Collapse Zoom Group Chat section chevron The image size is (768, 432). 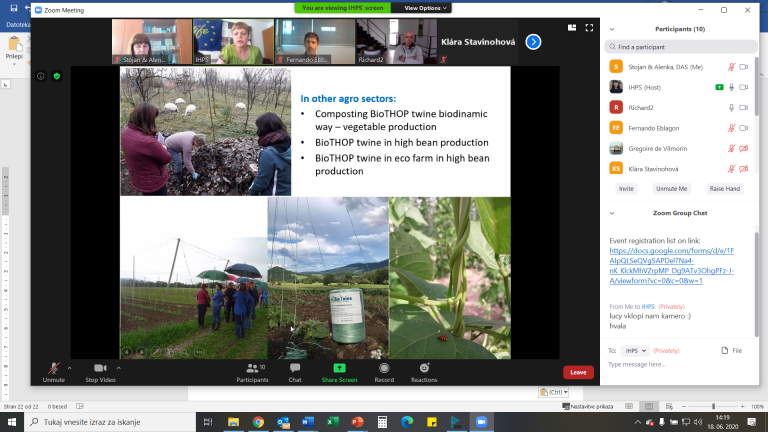pos(612,213)
